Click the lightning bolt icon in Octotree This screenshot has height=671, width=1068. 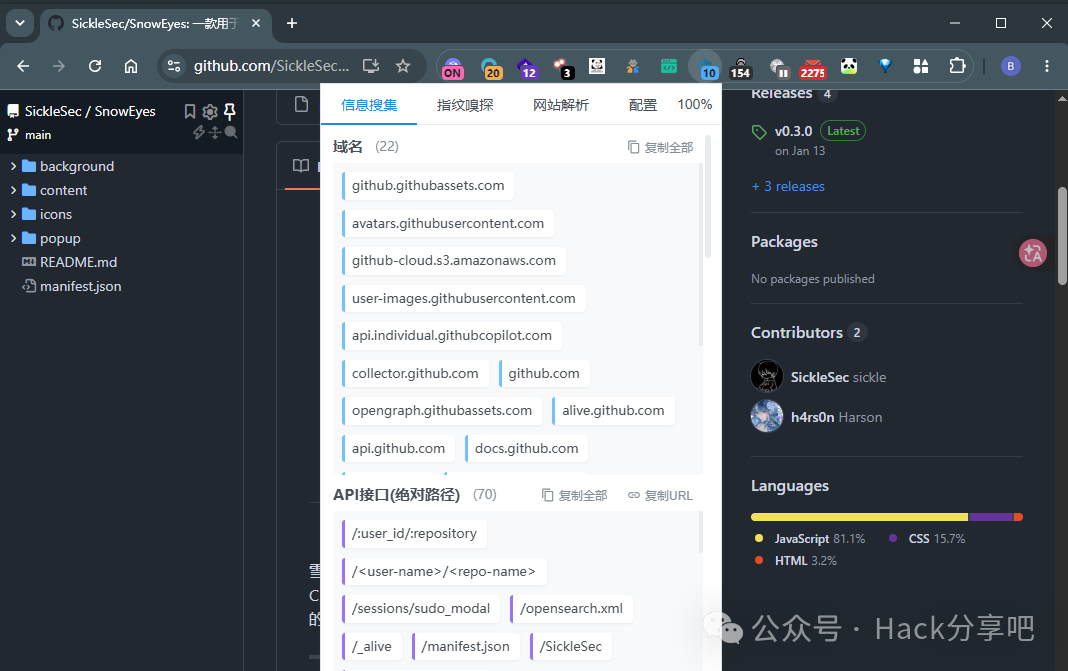pos(199,132)
